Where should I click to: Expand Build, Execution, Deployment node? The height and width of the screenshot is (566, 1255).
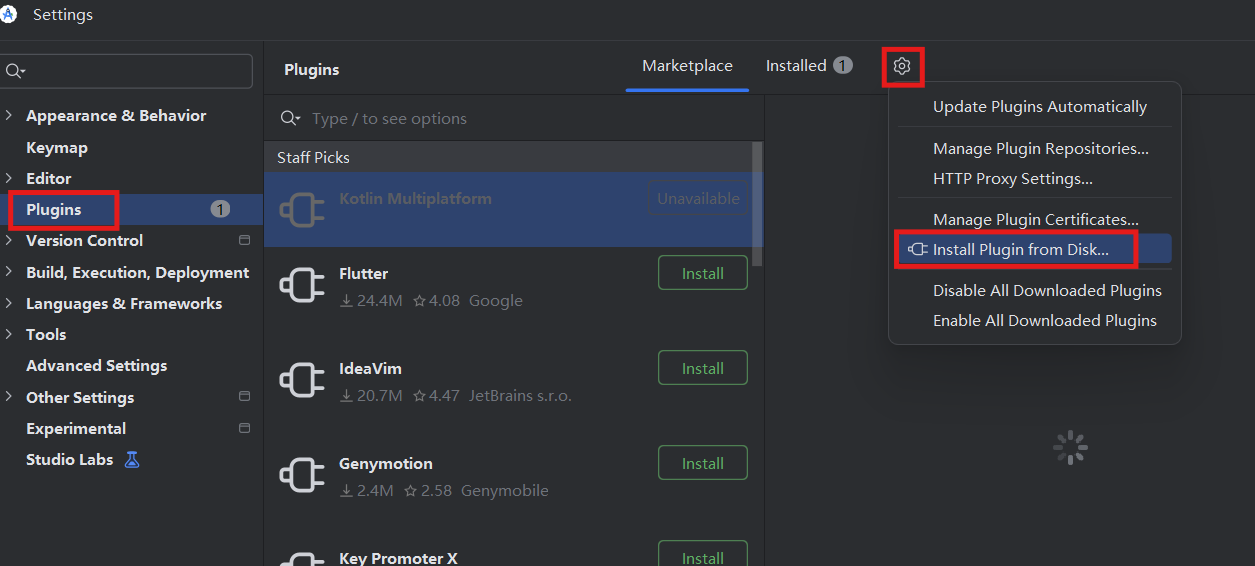pyautogui.click(x=9, y=272)
